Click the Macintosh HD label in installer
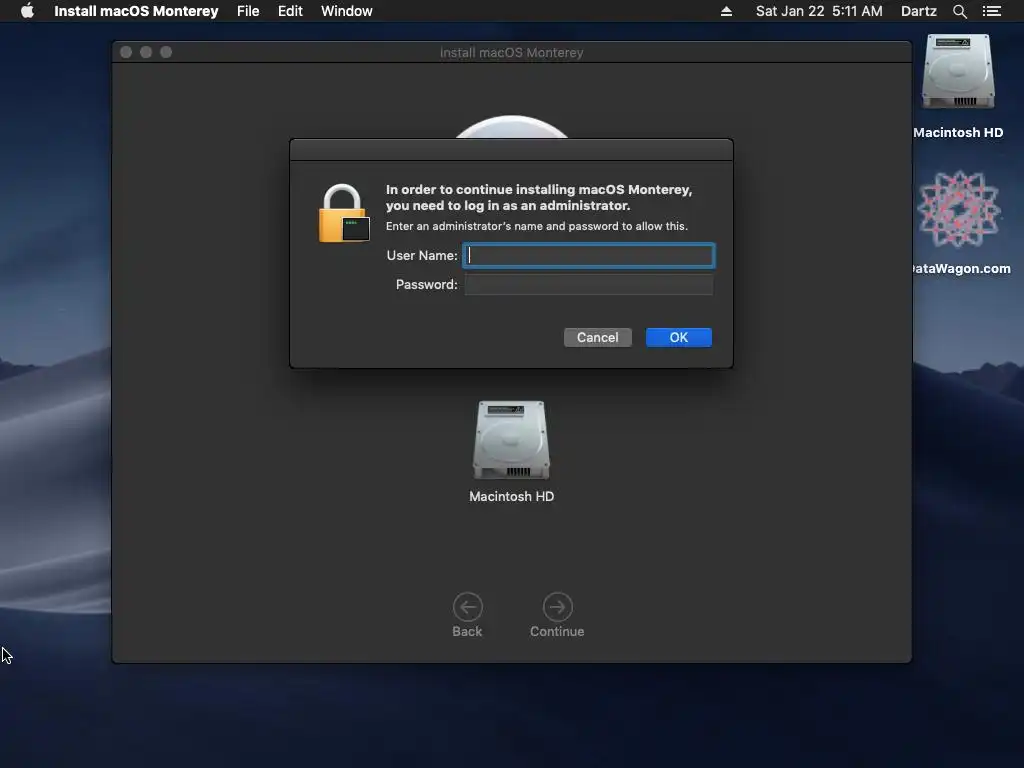The height and width of the screenshot is (768, 1024). (x=511, y=496)
